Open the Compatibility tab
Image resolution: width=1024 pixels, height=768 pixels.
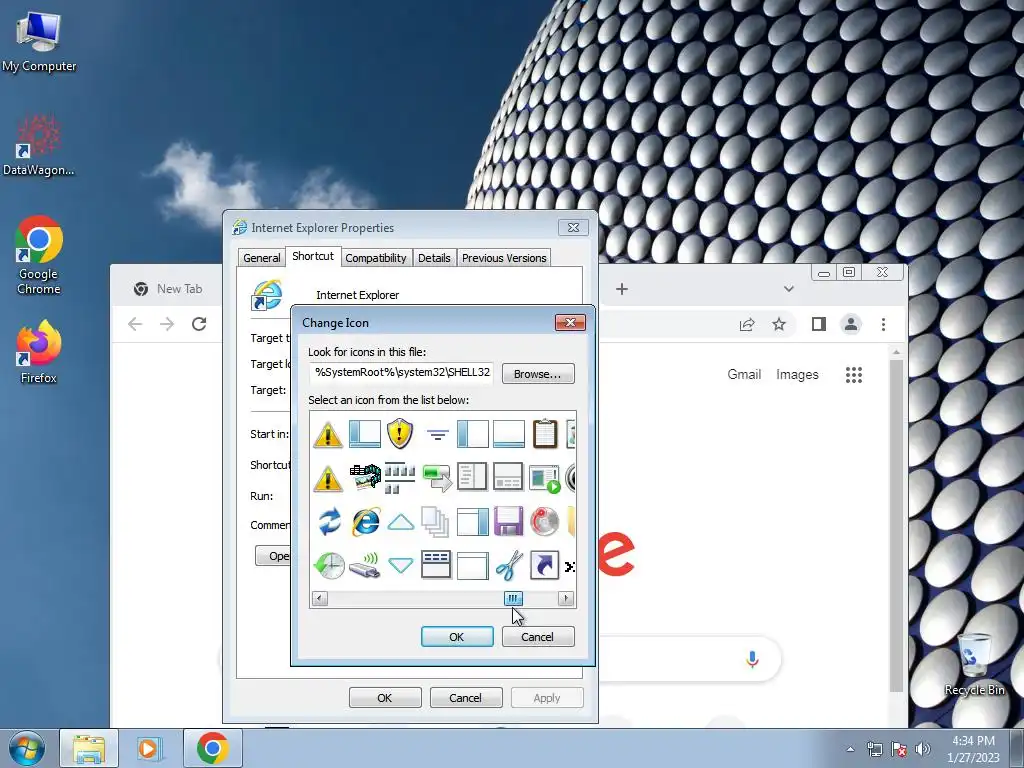(376, 258)
